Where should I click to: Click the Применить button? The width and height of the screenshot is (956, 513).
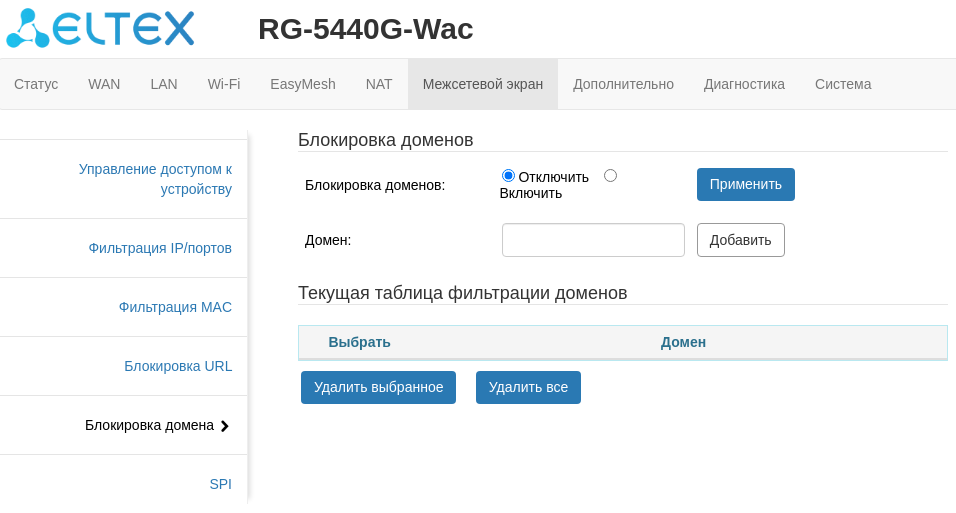[x=745, y=184]
